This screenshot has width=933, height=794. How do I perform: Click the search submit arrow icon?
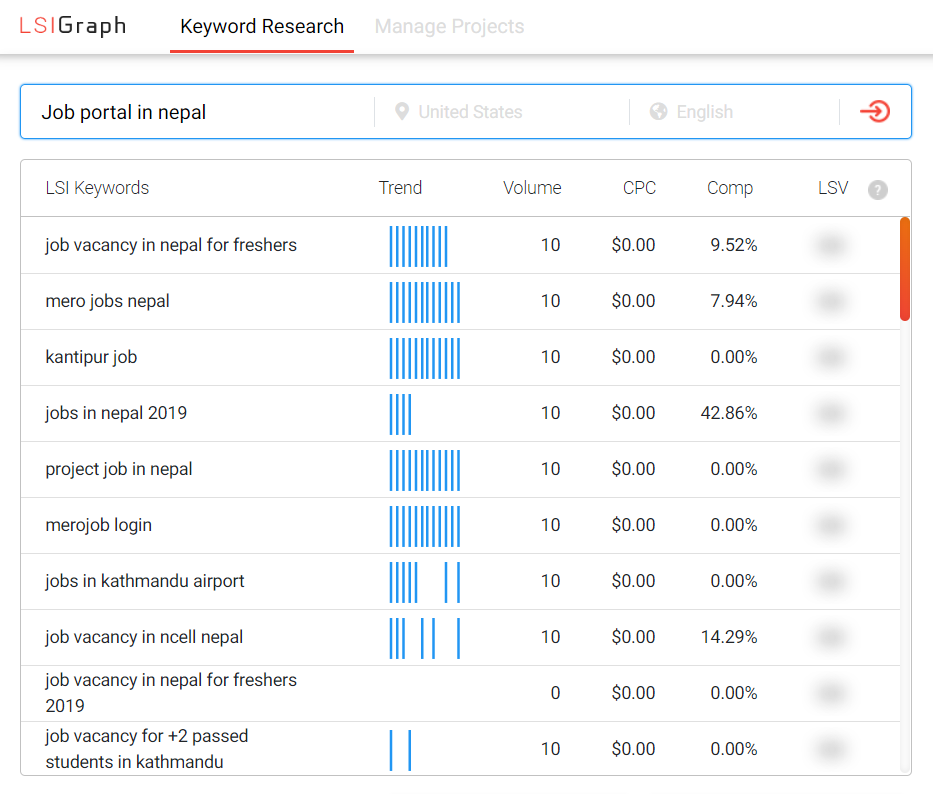click(874, 111)
